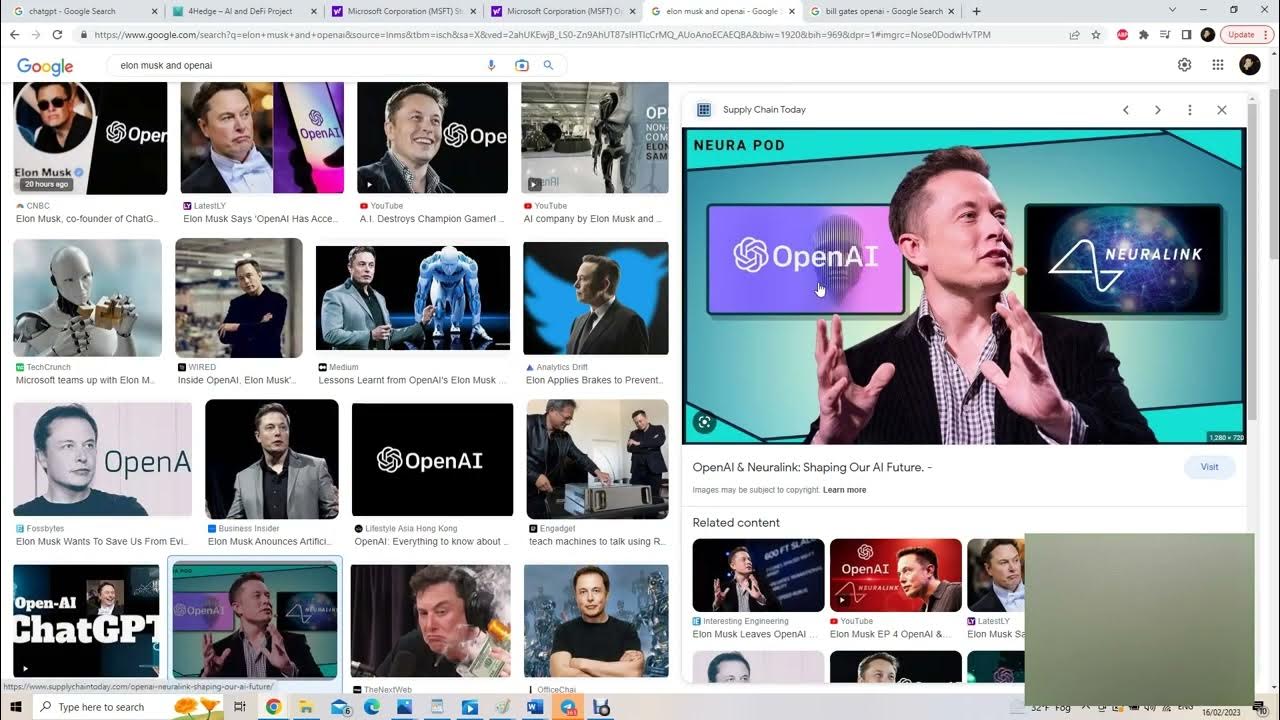Open OpenAI & Neuralink title link
The width and height of the screenshot is (1280, 720).
click(812, 467)
